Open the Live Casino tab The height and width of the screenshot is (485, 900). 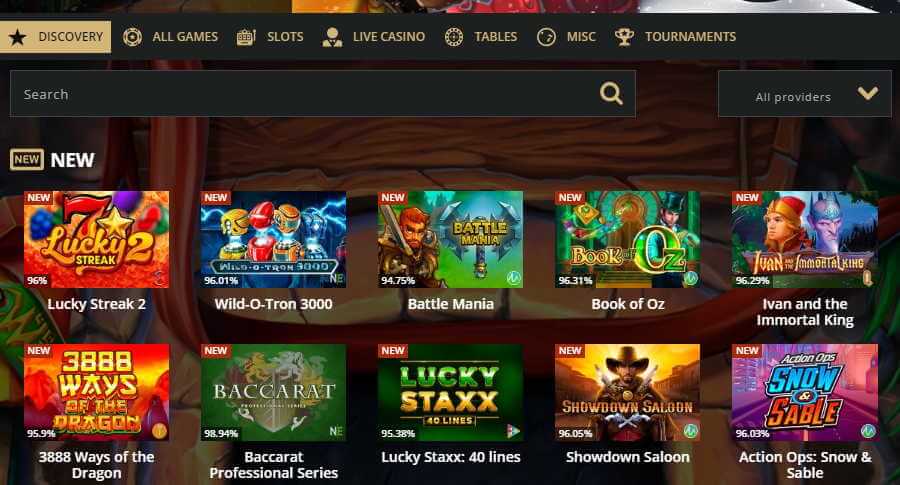[374, 37]
